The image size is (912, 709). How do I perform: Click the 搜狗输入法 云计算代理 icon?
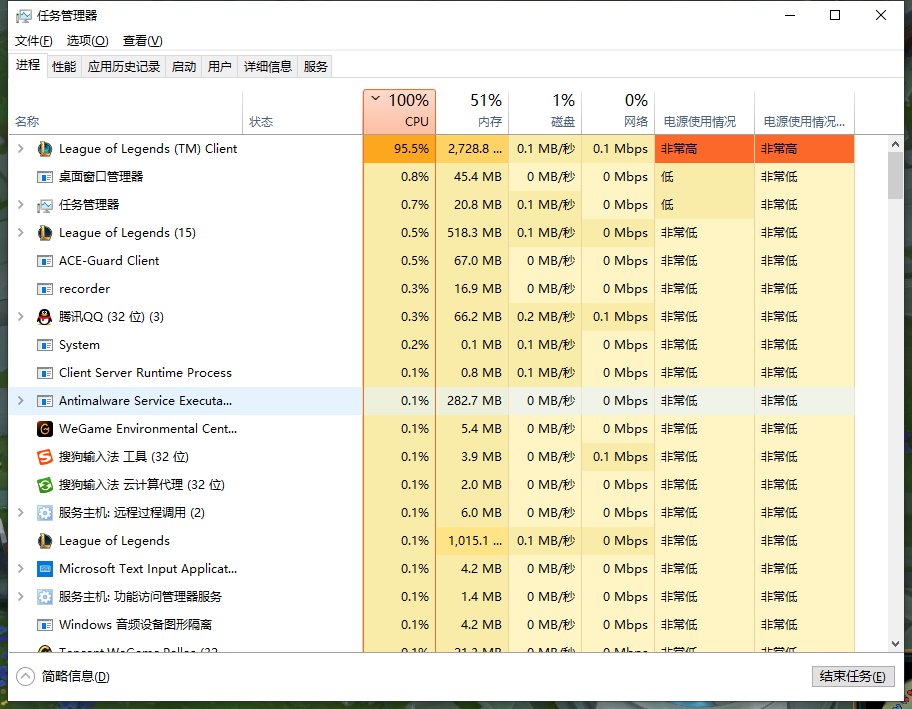tap(44, 485)
